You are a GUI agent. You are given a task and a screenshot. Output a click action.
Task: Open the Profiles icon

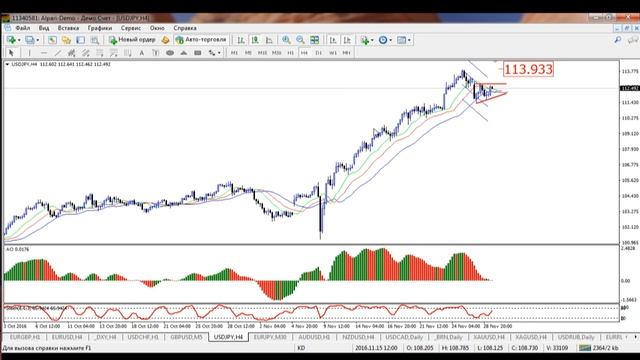point(29,40)
